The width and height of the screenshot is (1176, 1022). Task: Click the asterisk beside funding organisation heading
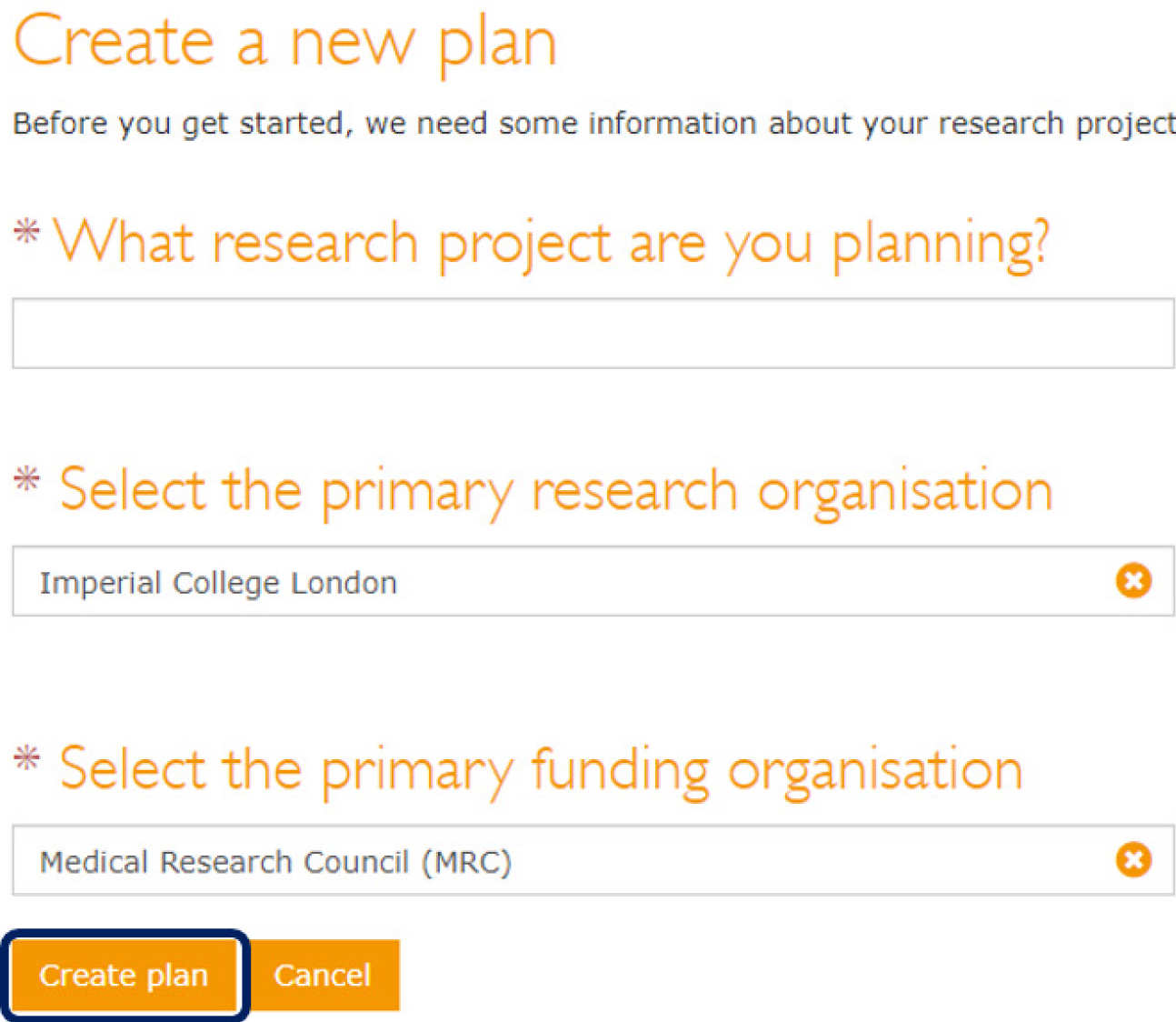(27, 757)
